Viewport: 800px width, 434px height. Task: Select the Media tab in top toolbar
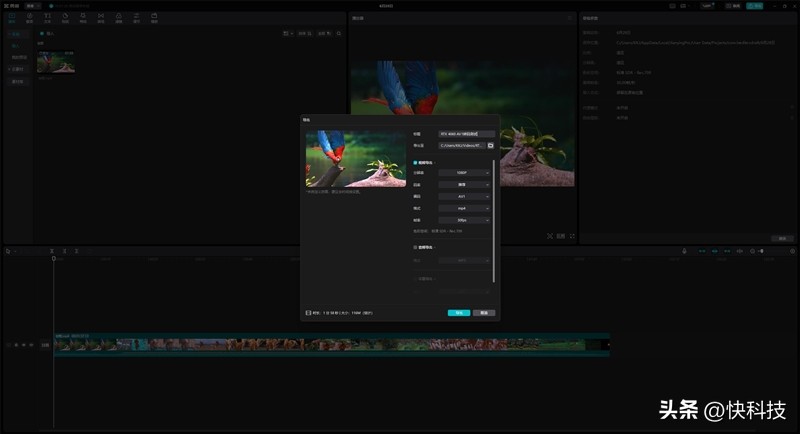pos(12,18)
